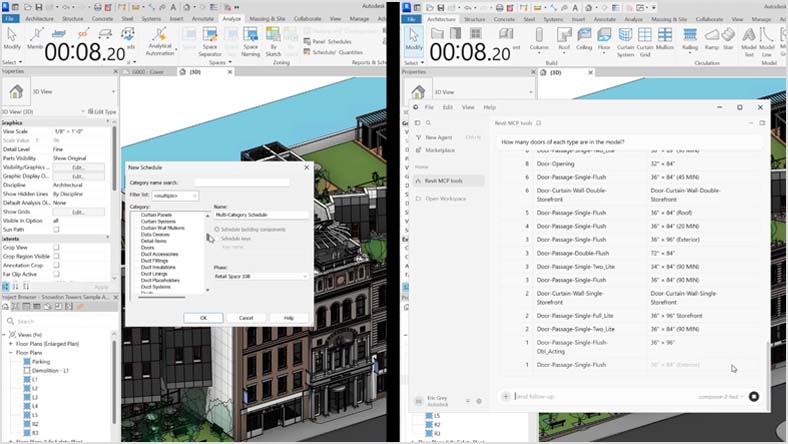The width and height of the screenshot is (788, 444).
Task: Select the Floor tool
Action: (604, 39)
